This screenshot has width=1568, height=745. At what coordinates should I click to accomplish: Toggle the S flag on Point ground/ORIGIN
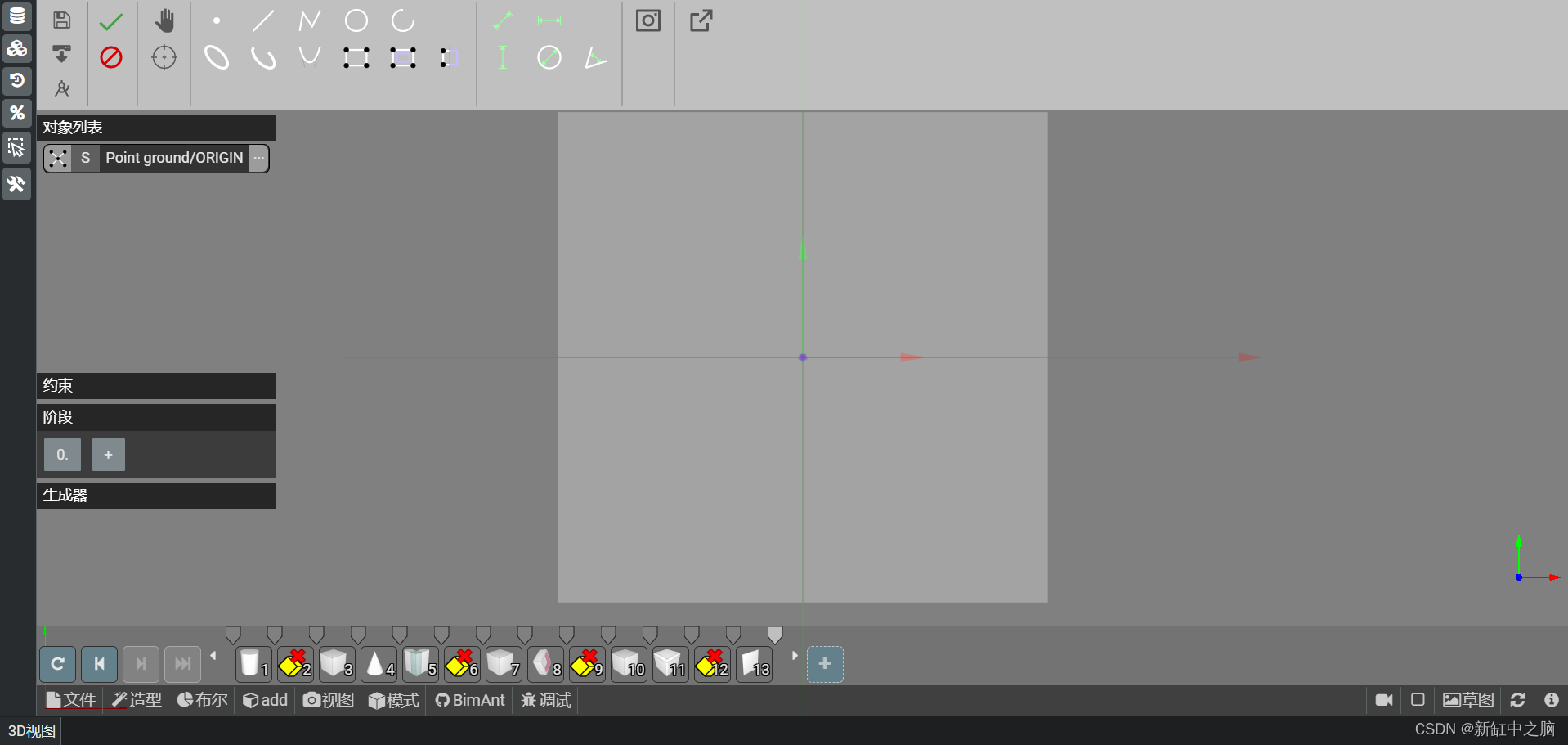coord(86,158)
